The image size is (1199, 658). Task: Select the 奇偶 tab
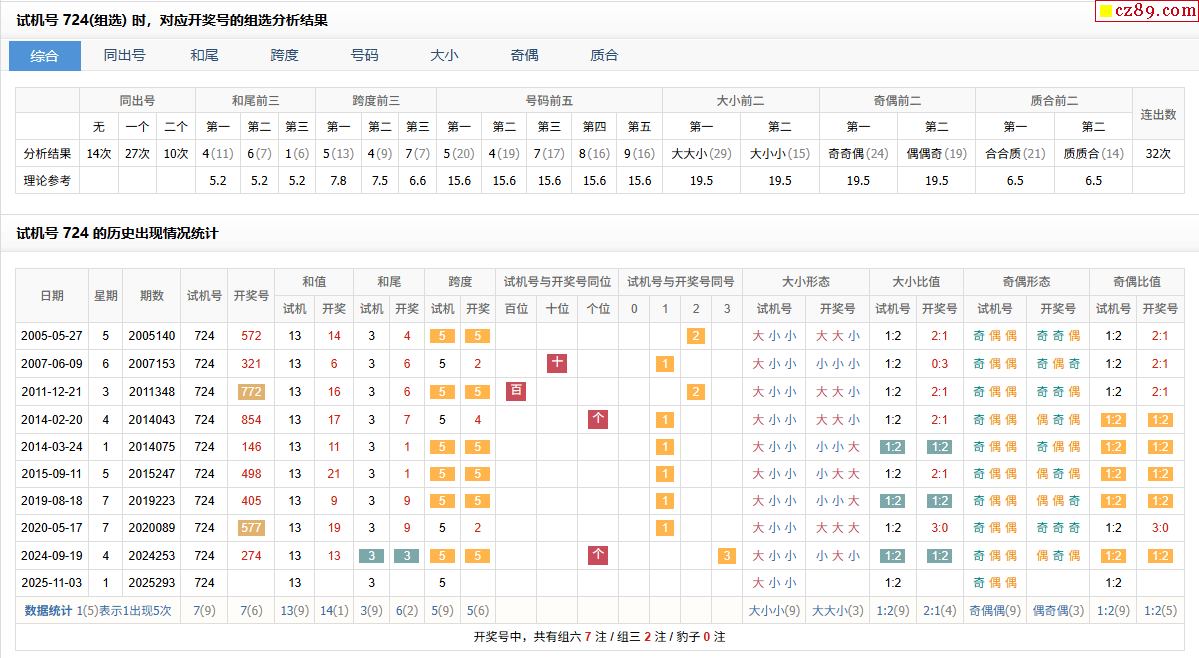tap(524, 56)
